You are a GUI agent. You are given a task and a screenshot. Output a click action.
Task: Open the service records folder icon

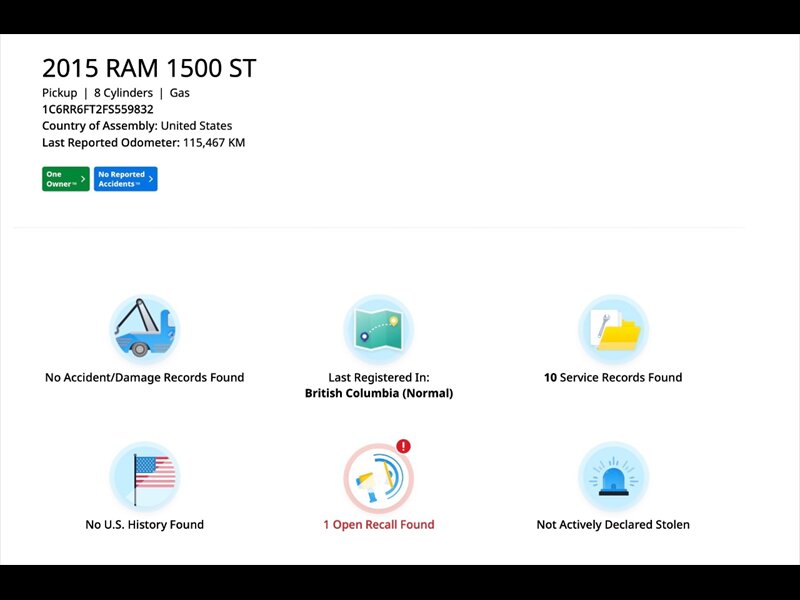pos(613,330)
